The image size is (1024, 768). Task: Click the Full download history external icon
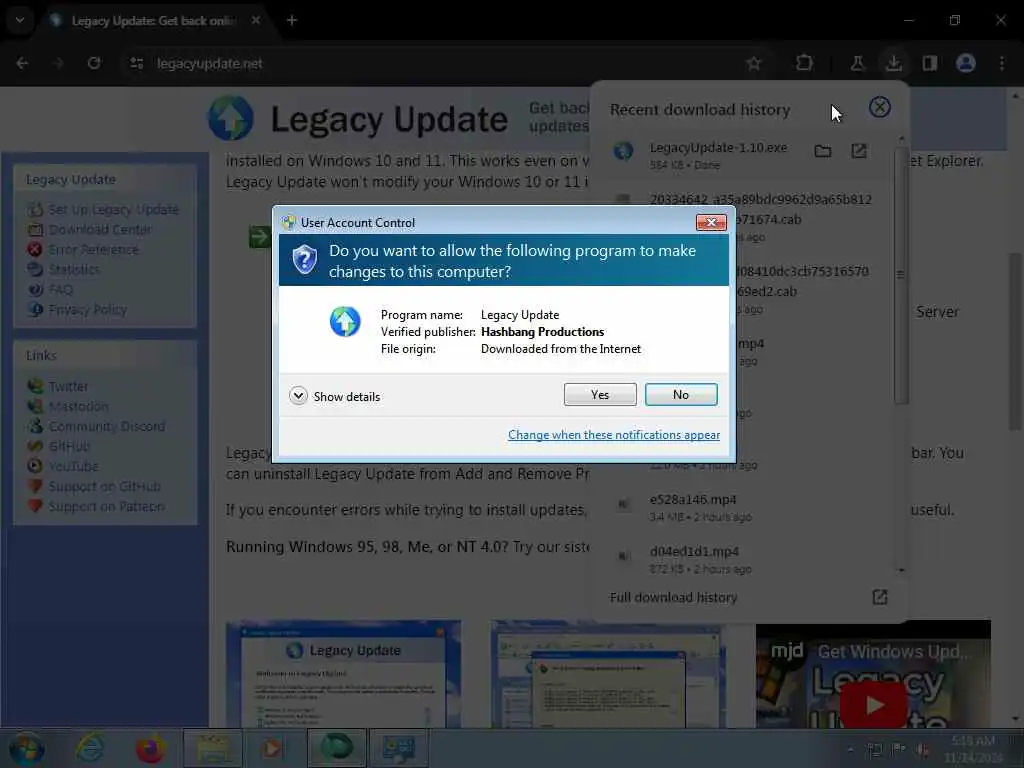pyautogui.click(x=880, y=597)
